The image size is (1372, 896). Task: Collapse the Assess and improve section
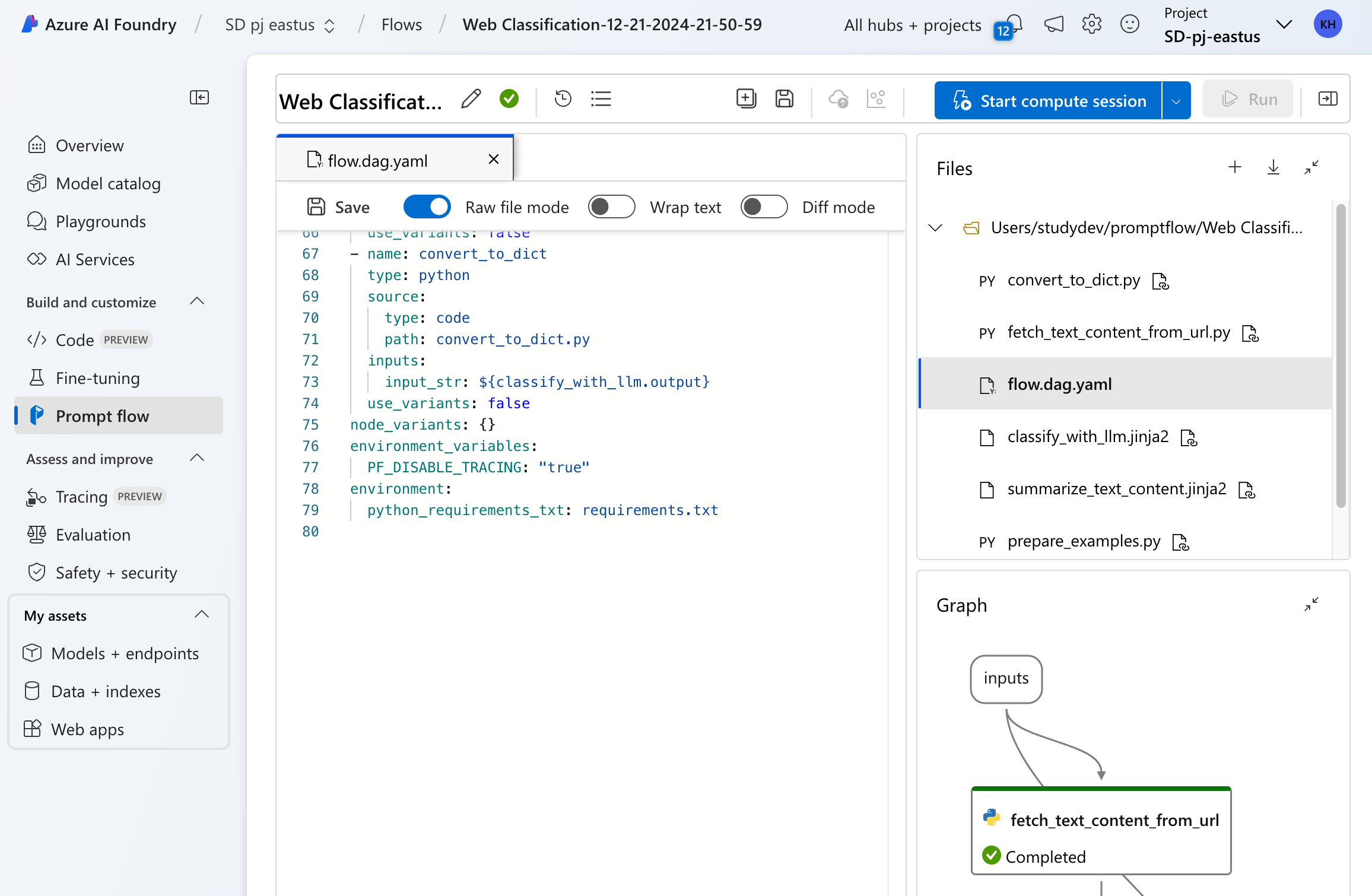[197, 458]
